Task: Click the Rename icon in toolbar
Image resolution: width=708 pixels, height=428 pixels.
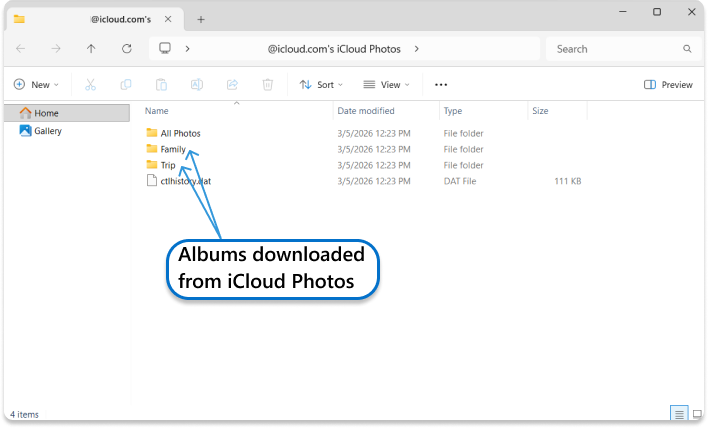Action: pyautogui.click(x=197, y=84)
